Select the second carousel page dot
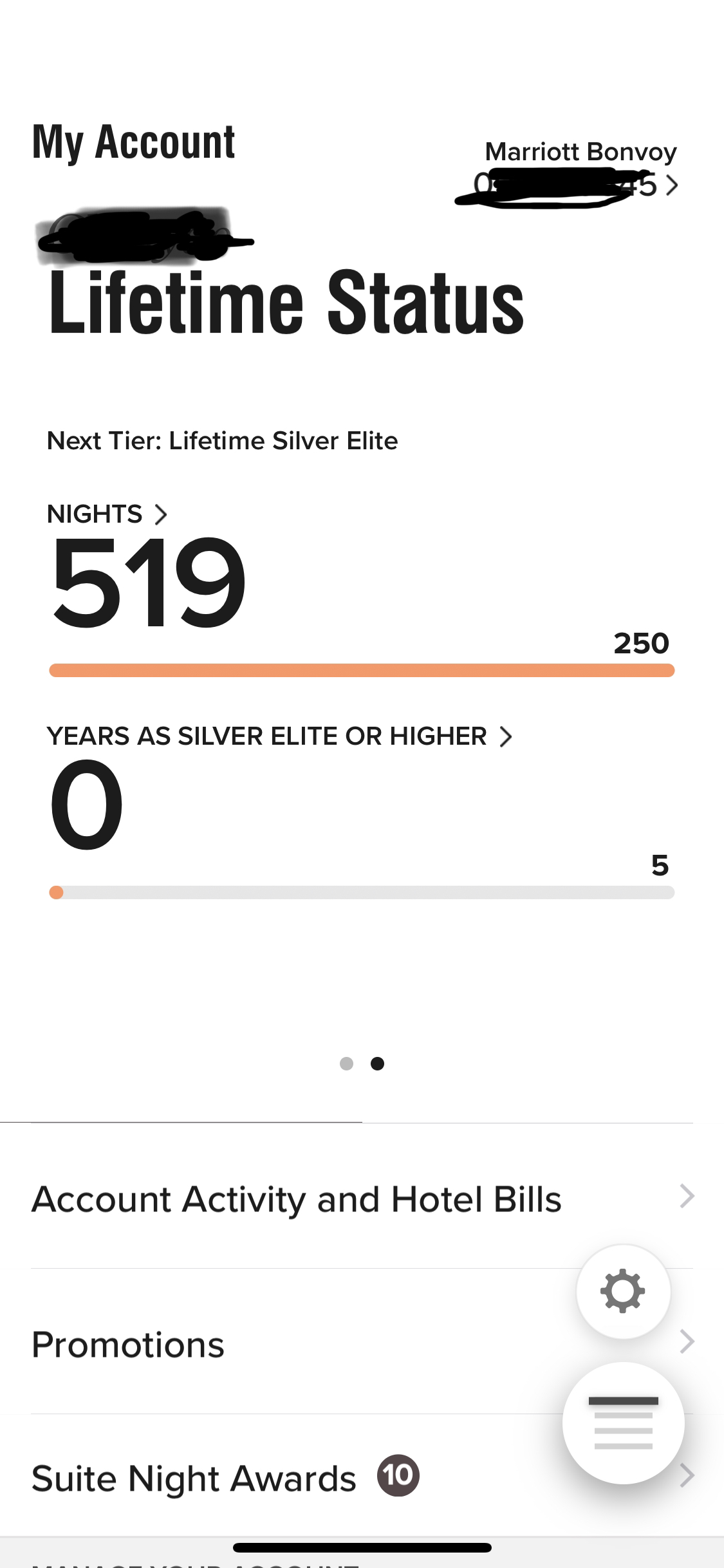Screen dimensions: 724x1568 click(x=378, y=1064)
